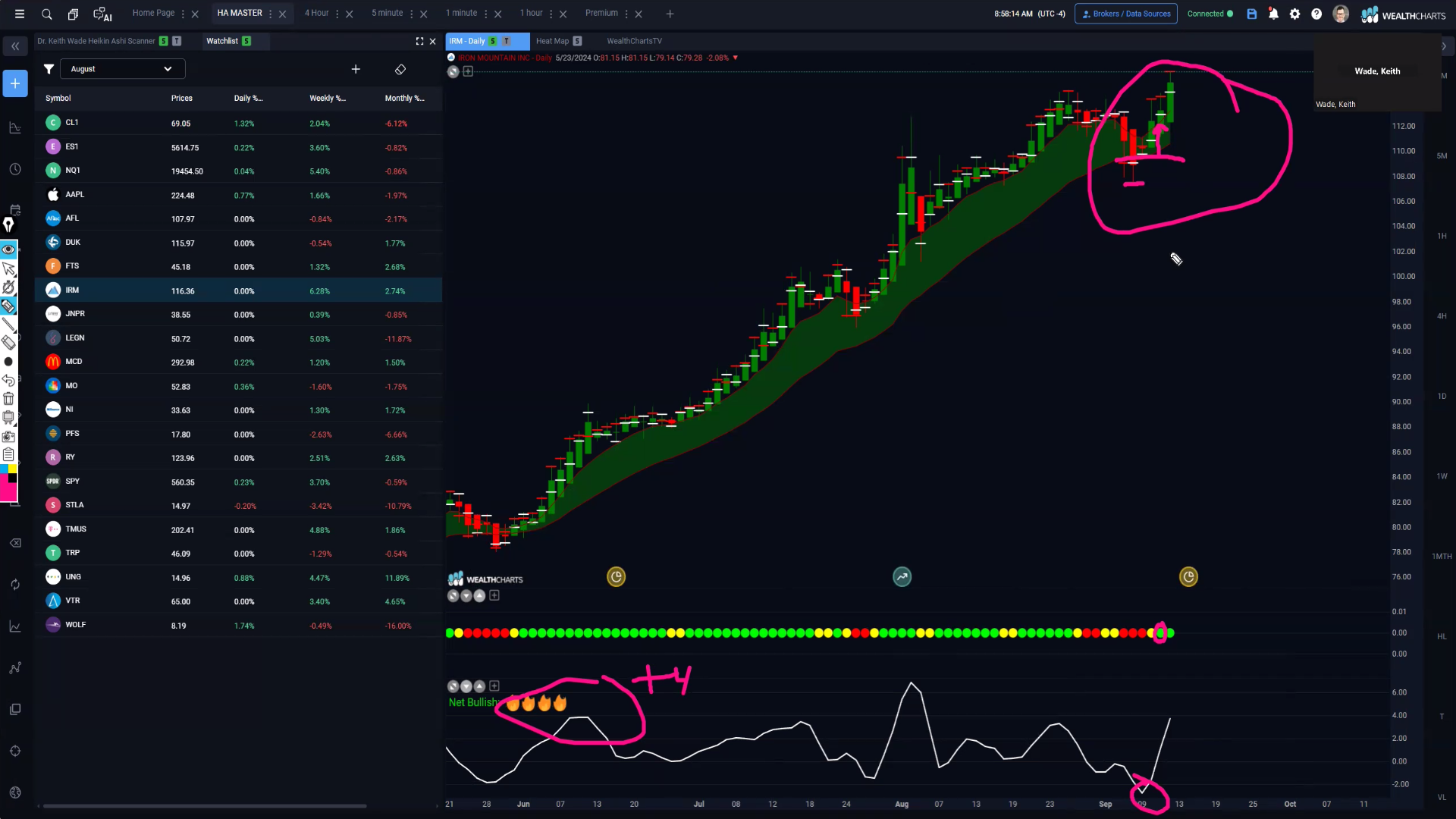Open the WealthCharts AI assistant icon
Image resolution: width=1456 pixels, height=819 pixels.
[102, 14]
